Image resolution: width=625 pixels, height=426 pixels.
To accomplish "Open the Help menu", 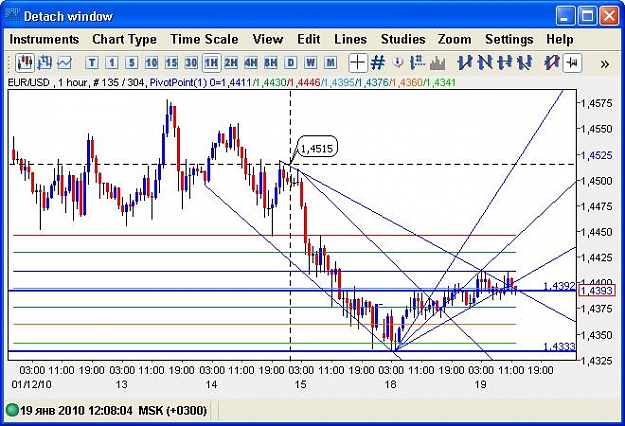I will (560, 39).
